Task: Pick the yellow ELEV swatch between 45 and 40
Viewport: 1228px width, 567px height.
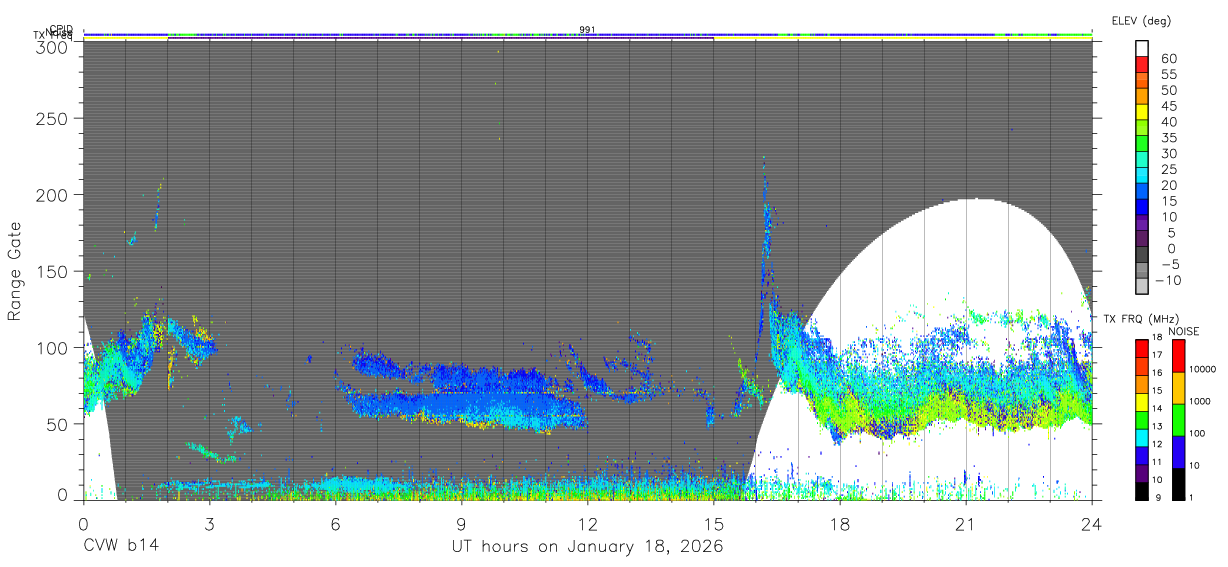Action: click(1143, 112)
